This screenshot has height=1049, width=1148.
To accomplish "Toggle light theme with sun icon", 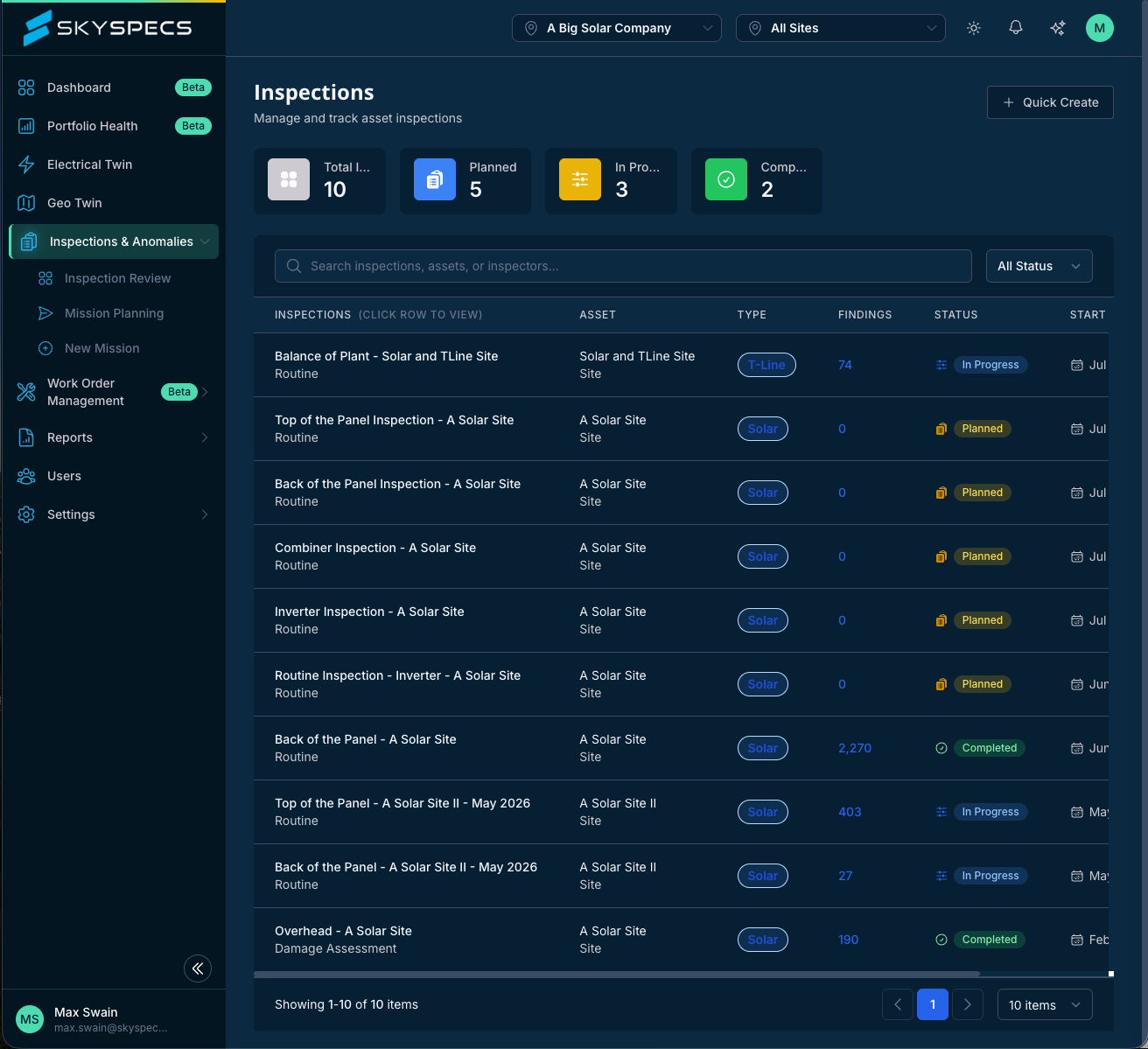I will click(x=974, y=28).
